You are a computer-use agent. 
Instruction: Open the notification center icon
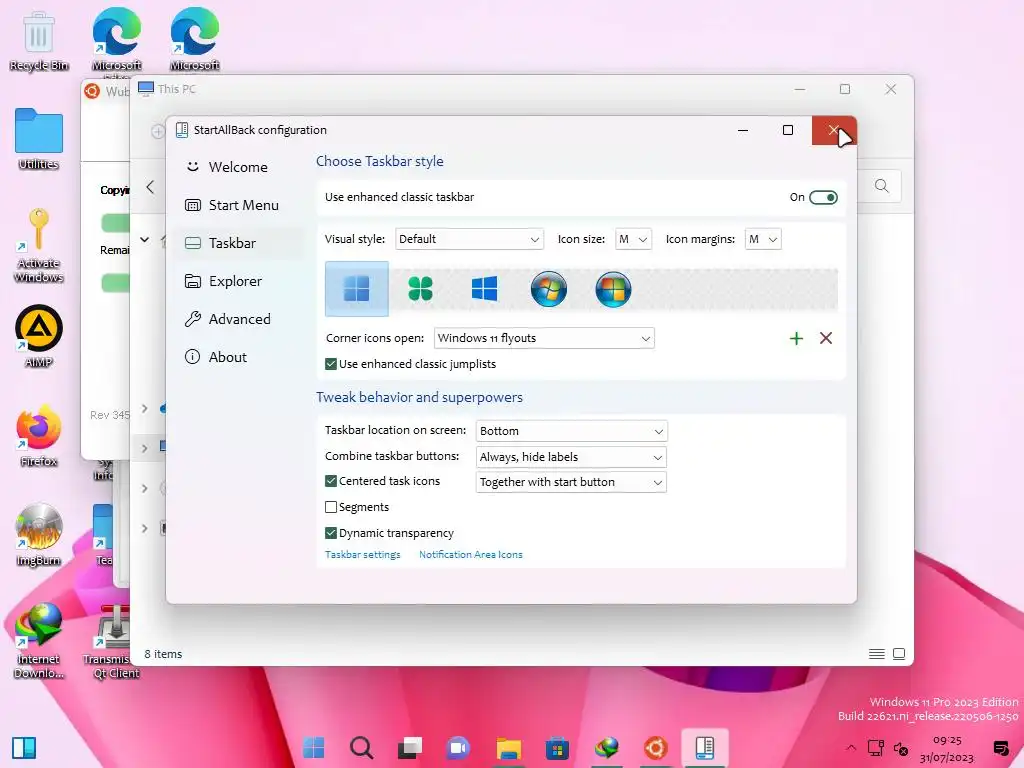pyautogui.click(x=1000, y=748)
